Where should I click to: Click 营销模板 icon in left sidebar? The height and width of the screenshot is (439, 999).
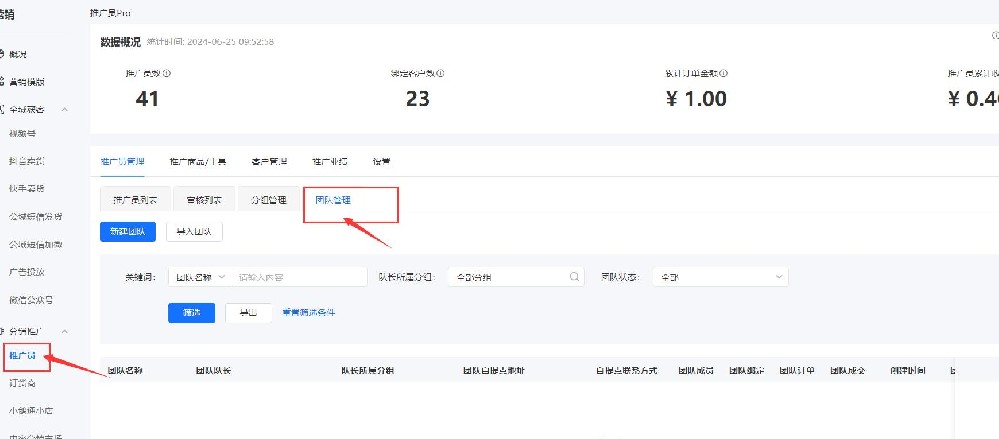click(x=2, y=82)
